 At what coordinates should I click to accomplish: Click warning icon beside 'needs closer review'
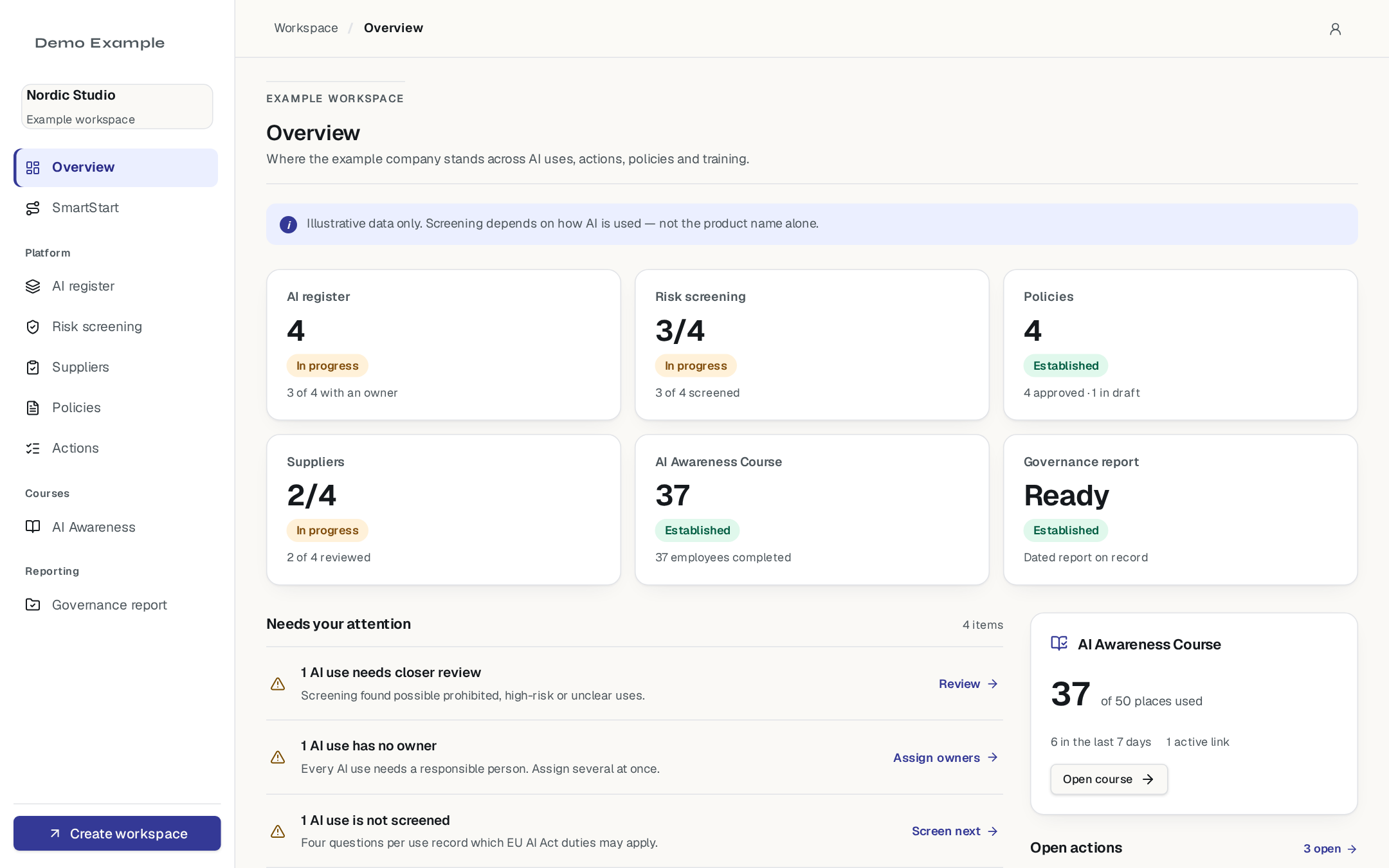pyautogui.click(x=278, y=684)
